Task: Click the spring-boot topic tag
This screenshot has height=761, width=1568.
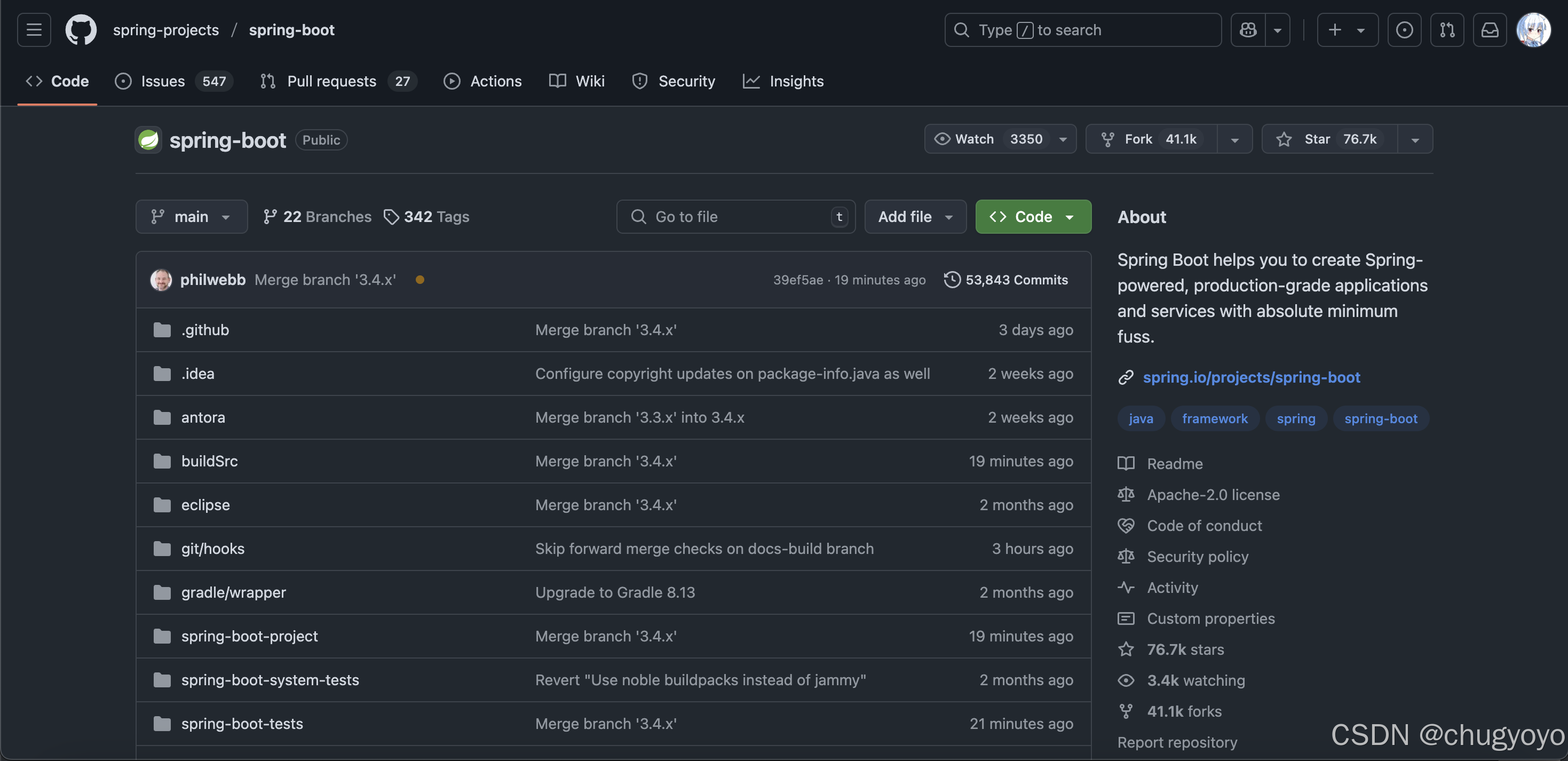Action: [1381, 419]
